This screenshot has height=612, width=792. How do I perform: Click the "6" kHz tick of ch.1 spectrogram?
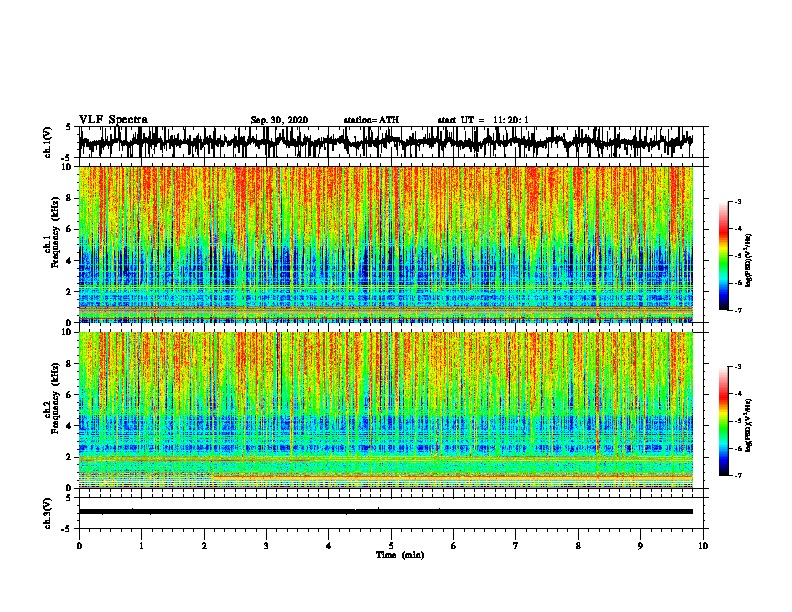[x=69, y=229]
